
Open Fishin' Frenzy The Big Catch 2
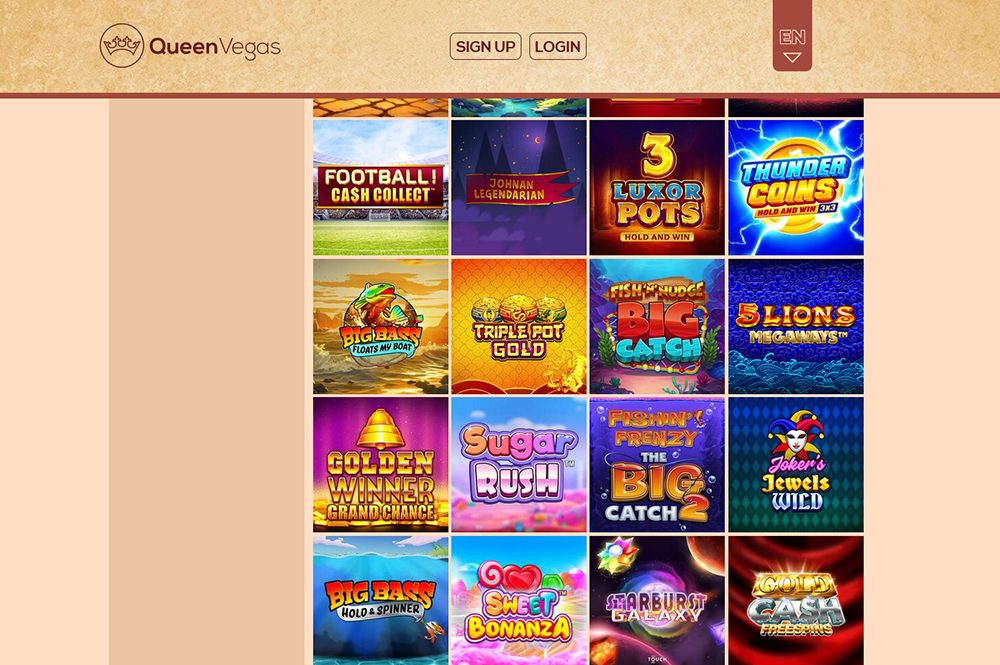point(657,465)
